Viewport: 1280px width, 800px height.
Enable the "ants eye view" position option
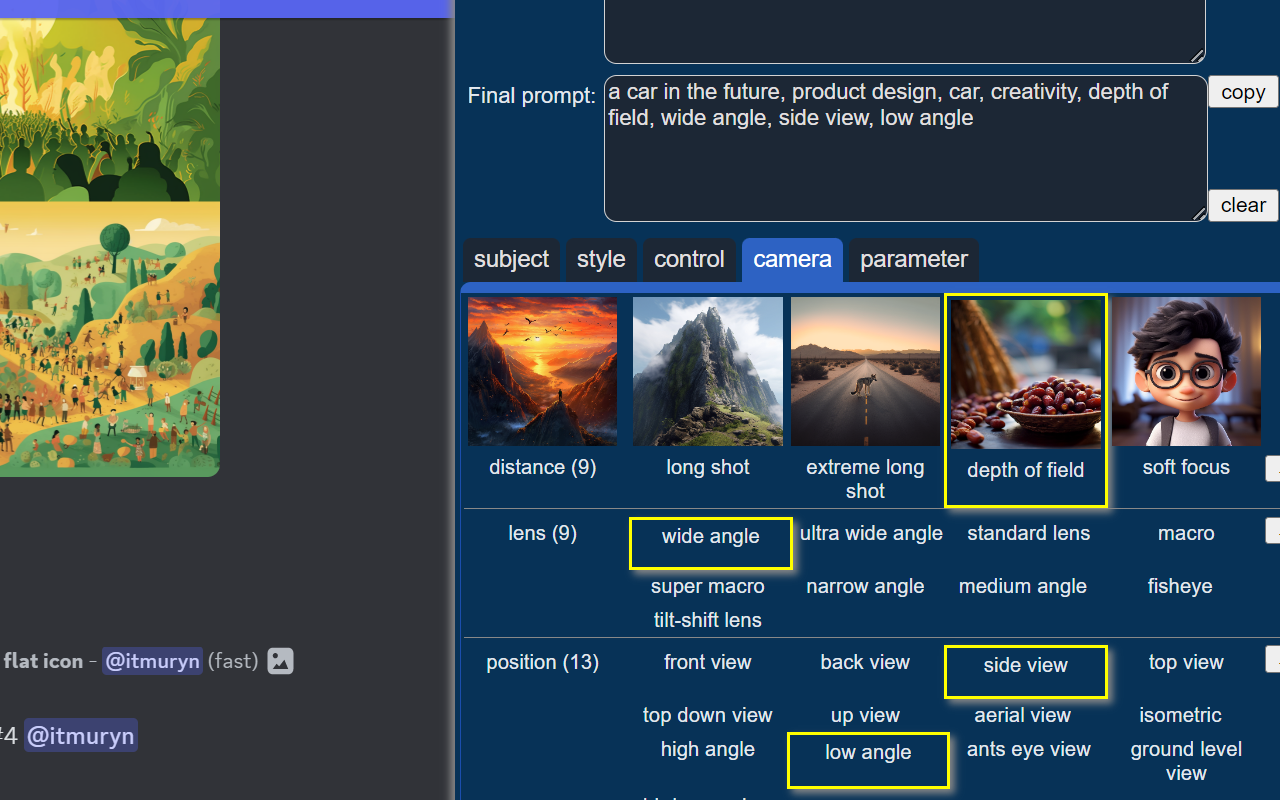pos(1028,749)
